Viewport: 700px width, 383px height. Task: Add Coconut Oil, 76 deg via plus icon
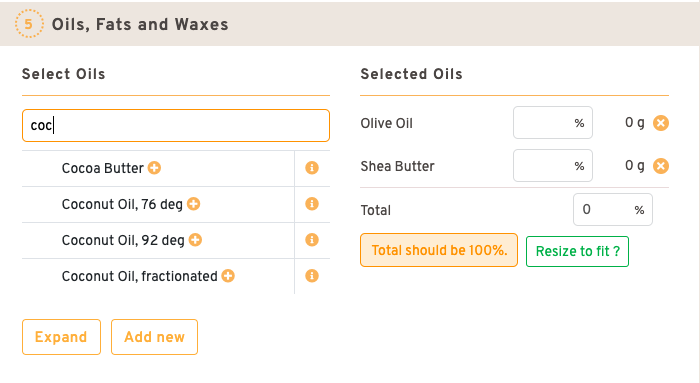[193, 204]
